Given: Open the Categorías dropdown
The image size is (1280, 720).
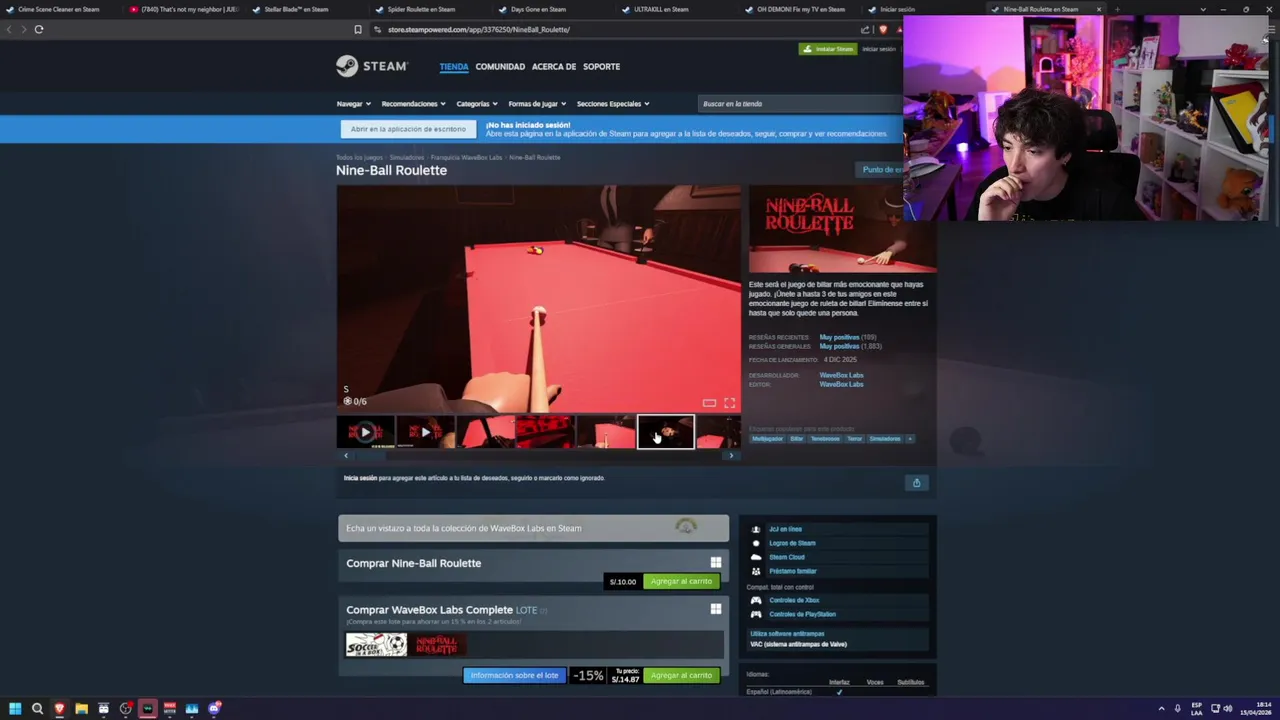Looking at the screenshot, I should [x=477, y=104].
